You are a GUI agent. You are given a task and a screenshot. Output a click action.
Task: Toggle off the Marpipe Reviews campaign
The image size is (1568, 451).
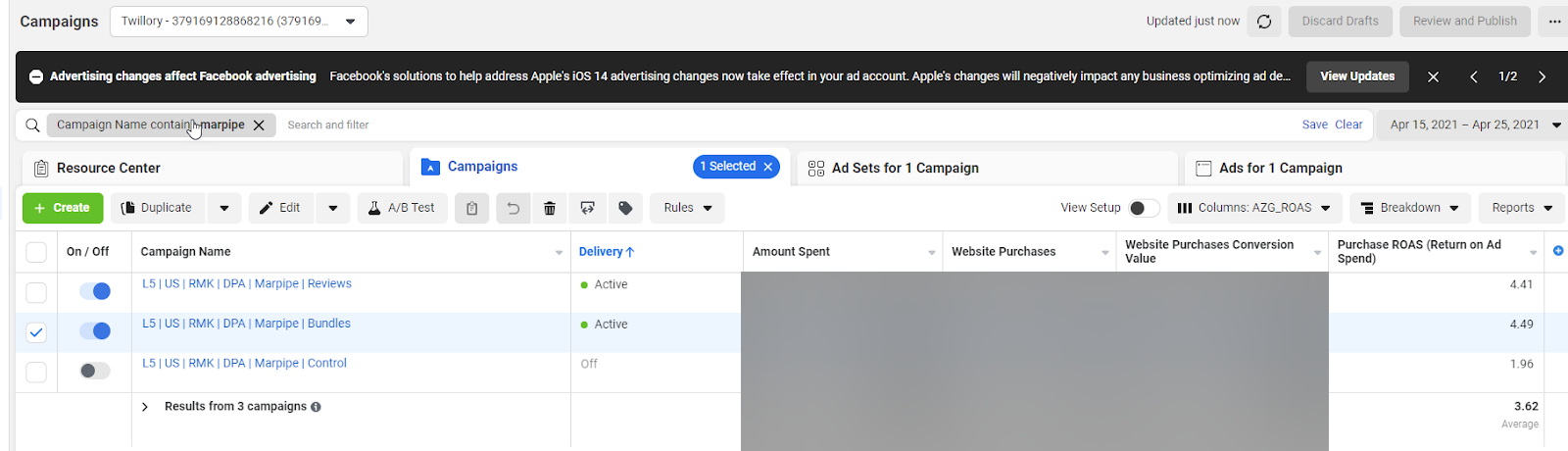[95, 291]
